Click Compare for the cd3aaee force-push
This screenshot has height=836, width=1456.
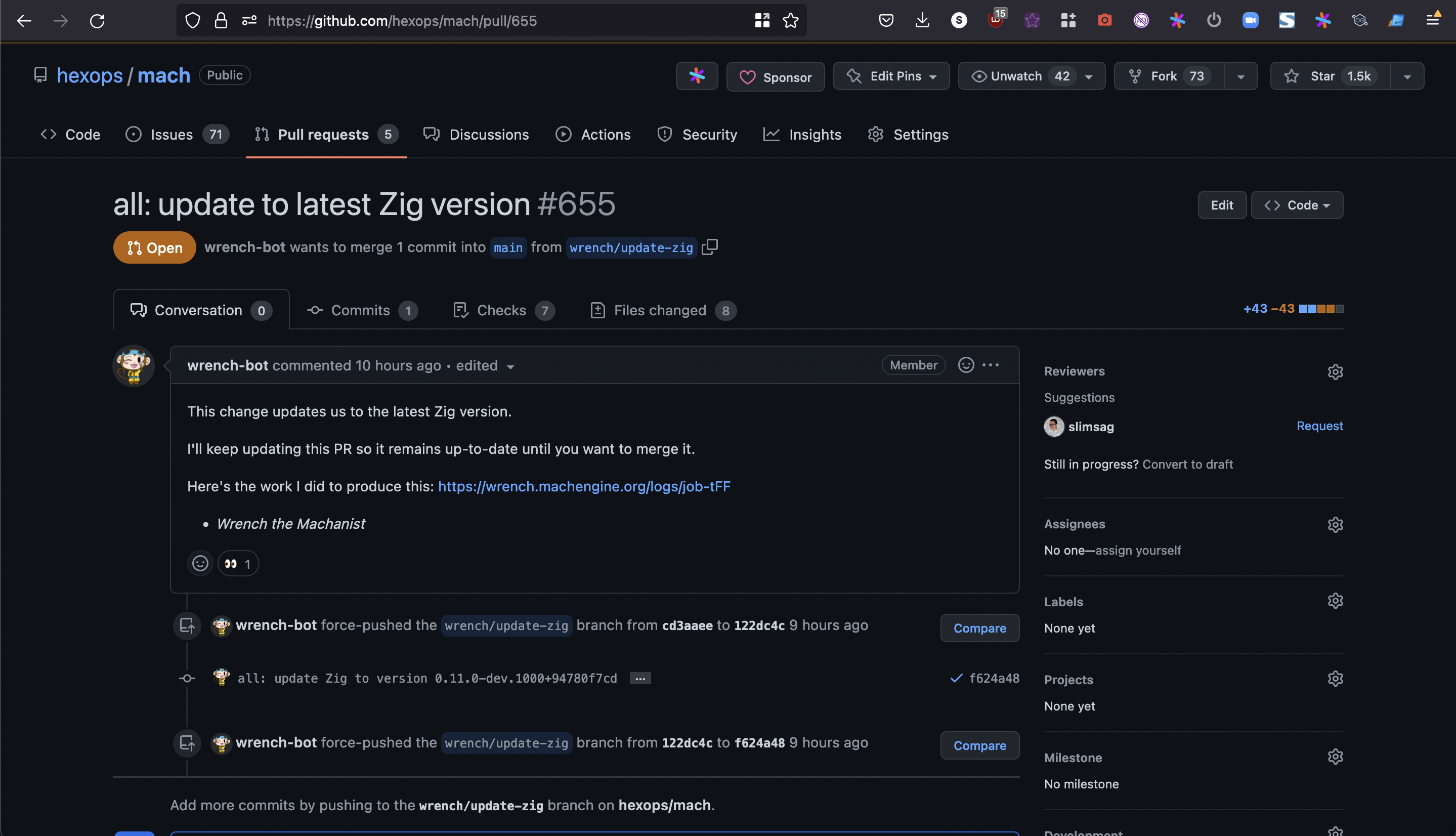[979, 628]
